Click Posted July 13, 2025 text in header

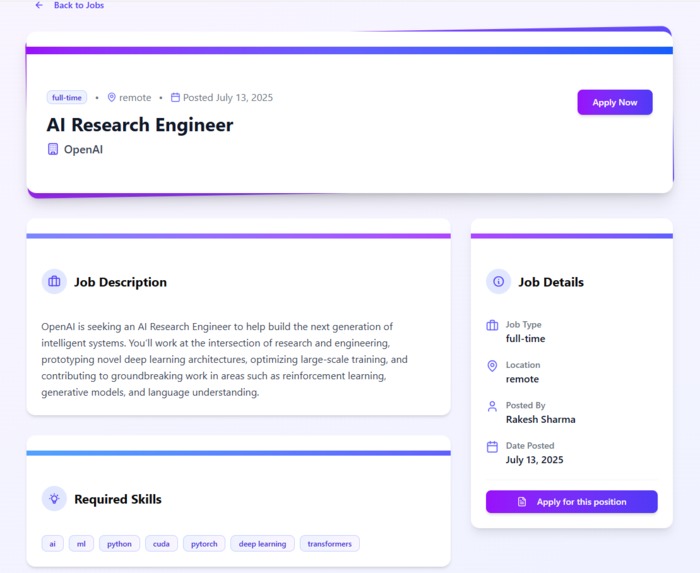tap(228, 97)
